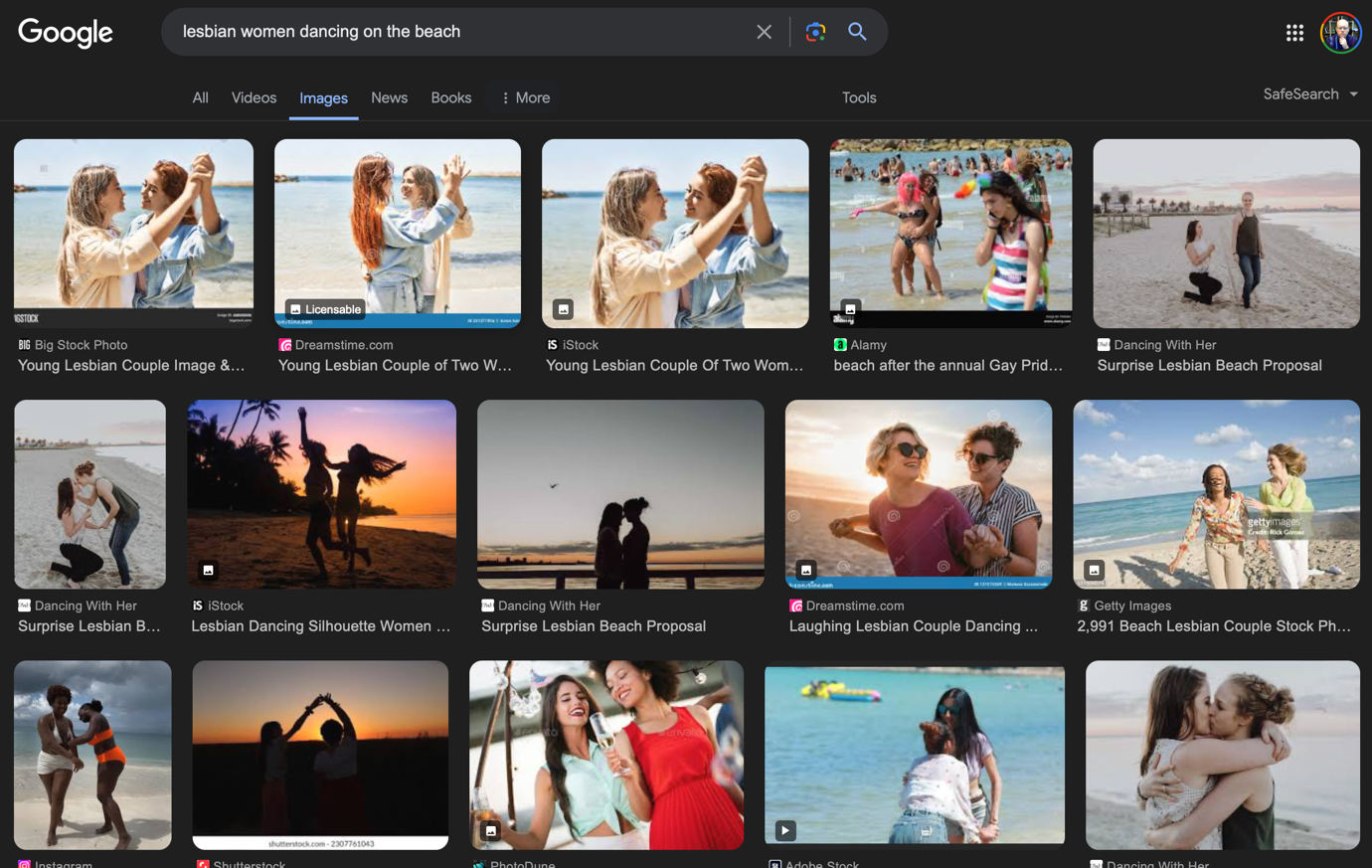Click inside the search input field
1372x868 pixels.
point(447,31)
